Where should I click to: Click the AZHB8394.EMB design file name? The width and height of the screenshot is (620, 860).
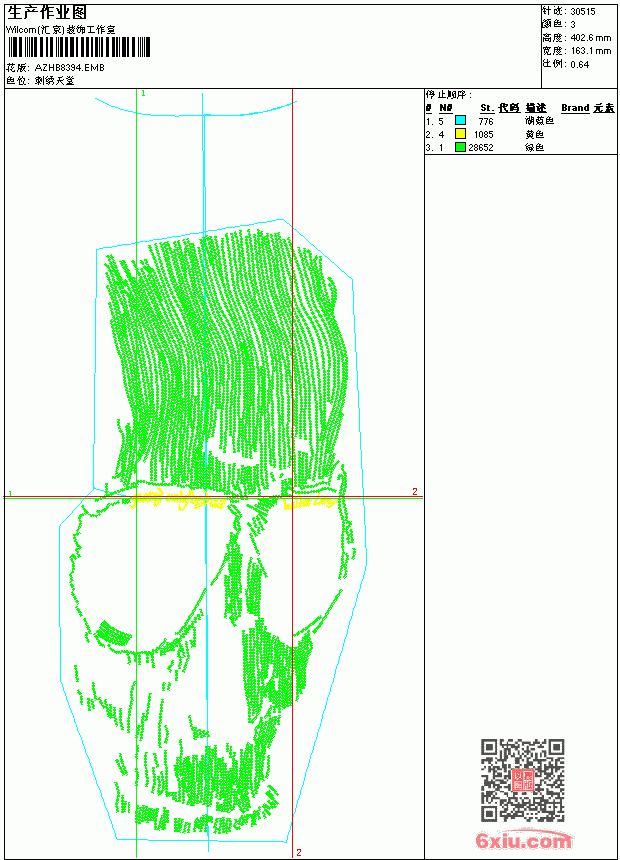(69, 67)
